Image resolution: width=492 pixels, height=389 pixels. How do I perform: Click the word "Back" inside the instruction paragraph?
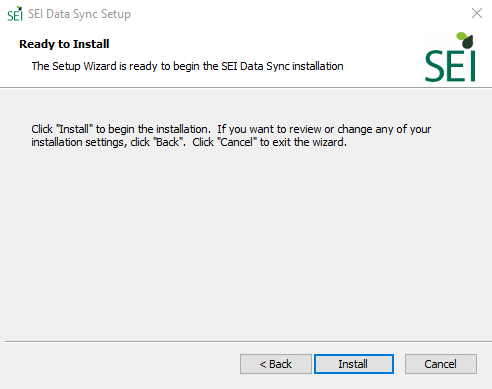pos(167,142)
